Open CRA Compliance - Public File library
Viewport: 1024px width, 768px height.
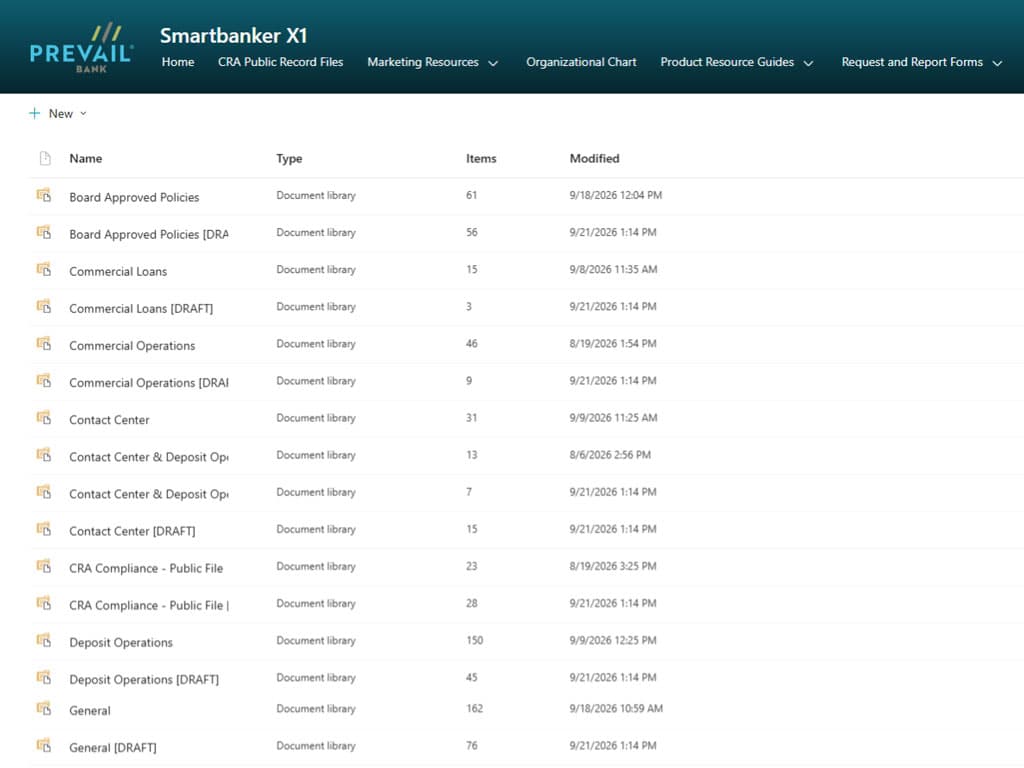coord(146,568)
